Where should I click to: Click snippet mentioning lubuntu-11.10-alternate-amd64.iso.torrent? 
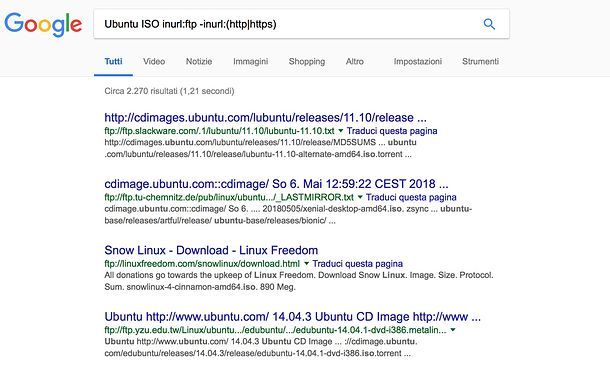pyautogui.click(x=260, y=148)
